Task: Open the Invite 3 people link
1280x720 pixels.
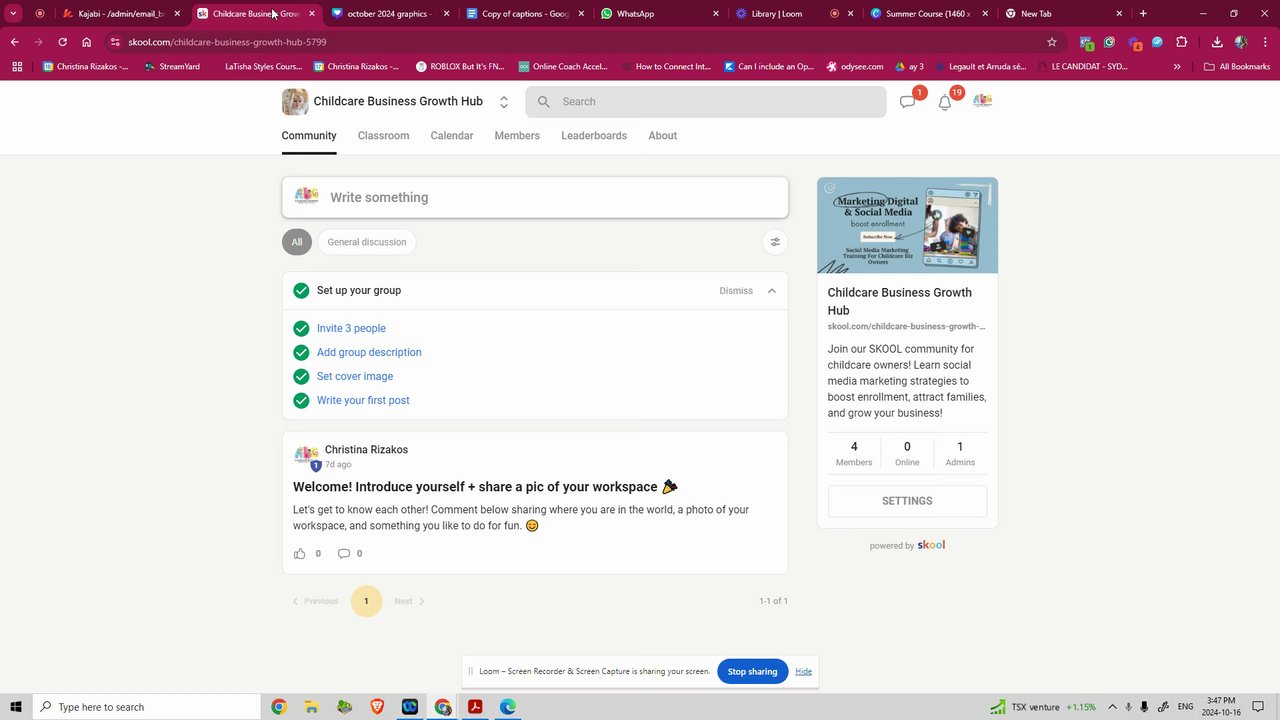Action: 351,329
